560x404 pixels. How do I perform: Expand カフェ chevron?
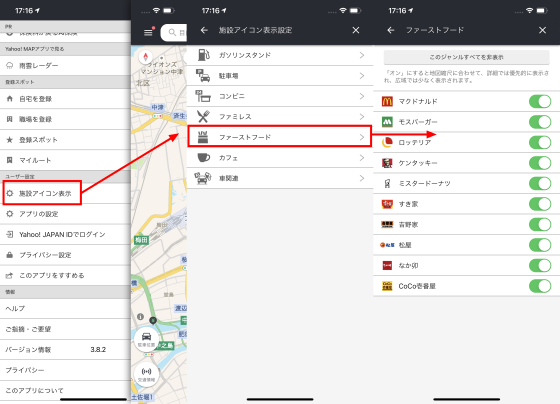(362, 158)
